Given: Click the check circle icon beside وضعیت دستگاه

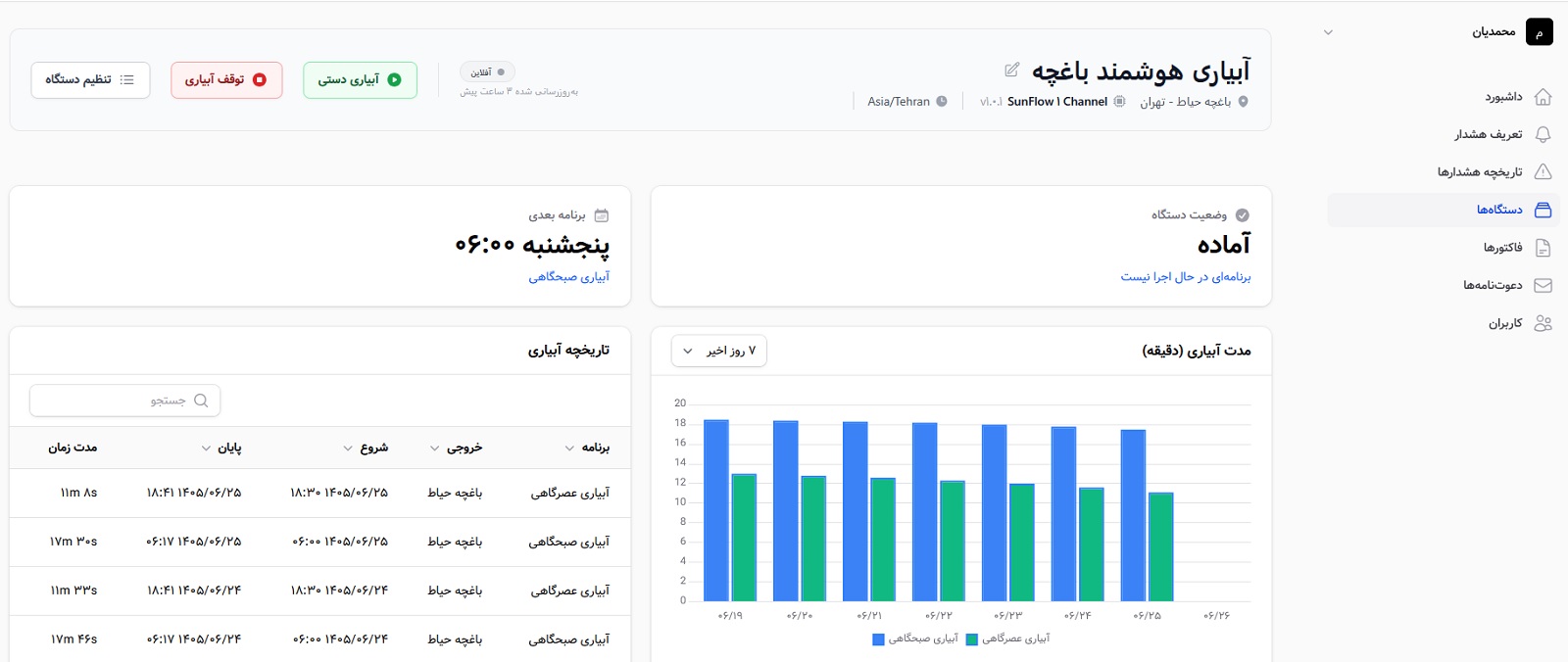Looking at the screenshot, I should coord(1243,215).
